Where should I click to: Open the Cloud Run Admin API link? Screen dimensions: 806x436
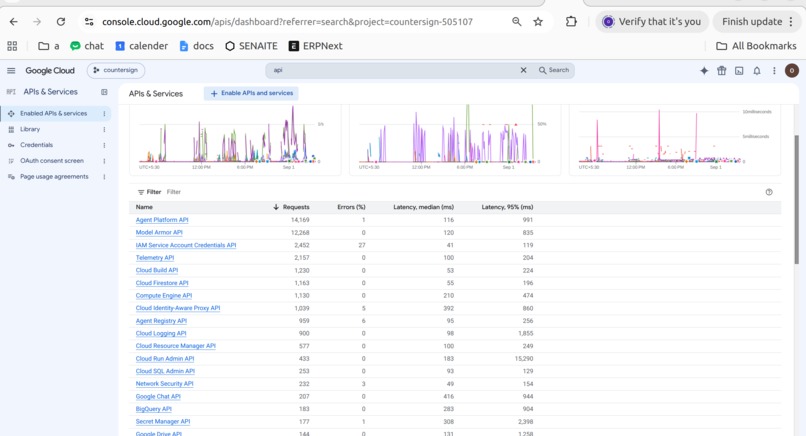(165, 358)
